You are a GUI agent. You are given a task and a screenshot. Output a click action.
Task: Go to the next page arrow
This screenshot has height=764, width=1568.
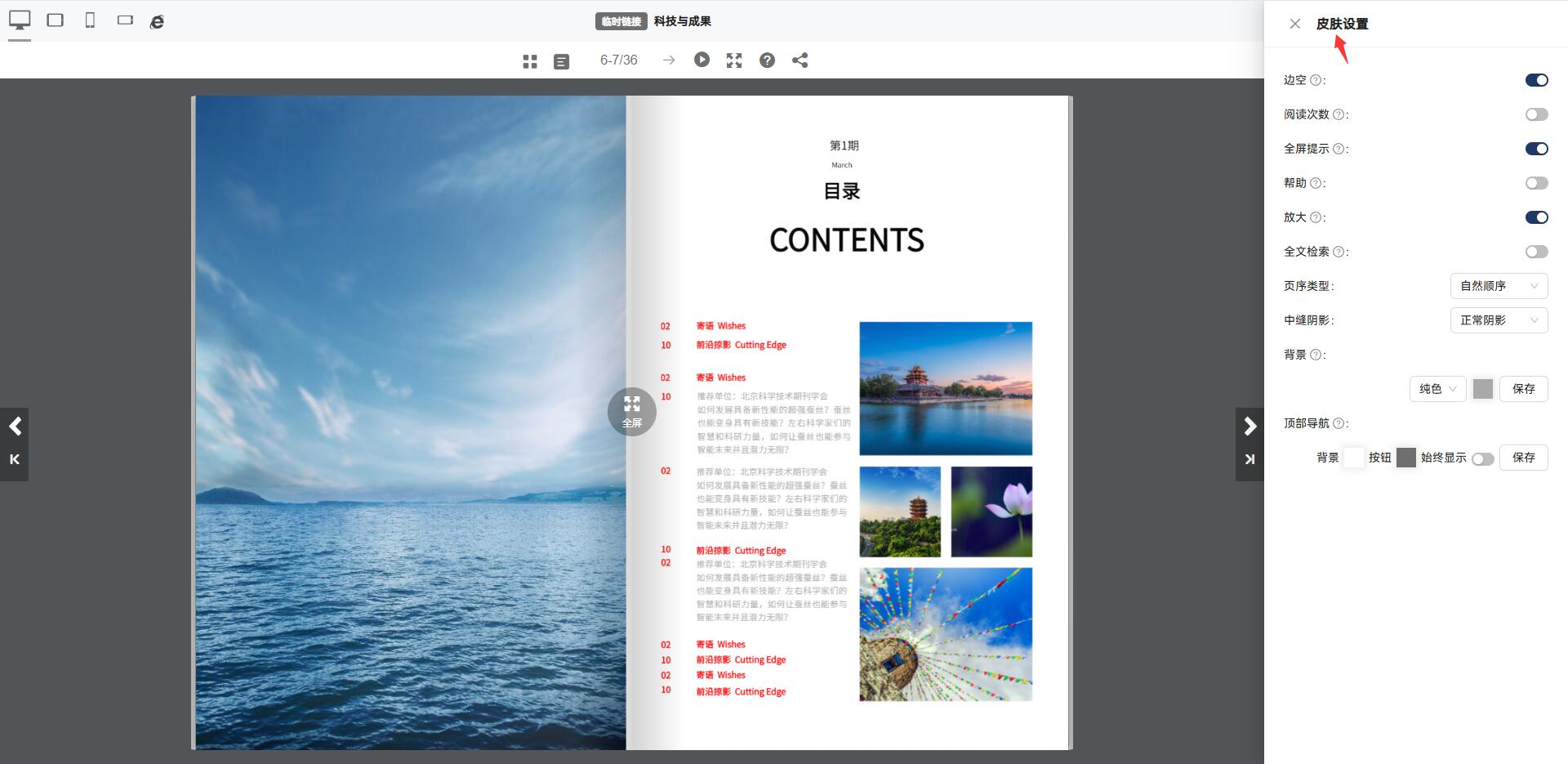1249,426
